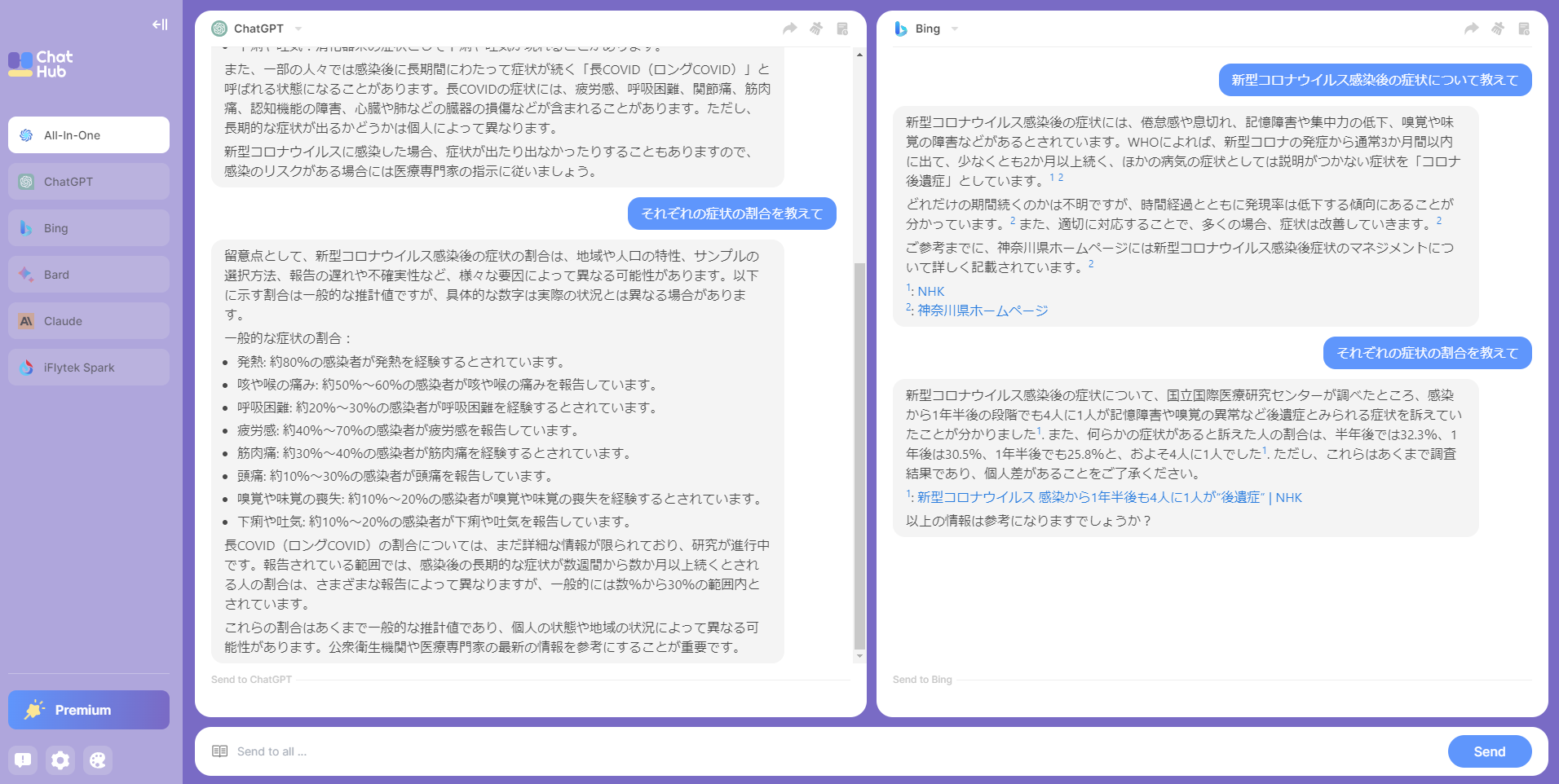Click the bullet line starting with 発熱
Screen dimensions: 1559x784
click(x=401, y=362)
